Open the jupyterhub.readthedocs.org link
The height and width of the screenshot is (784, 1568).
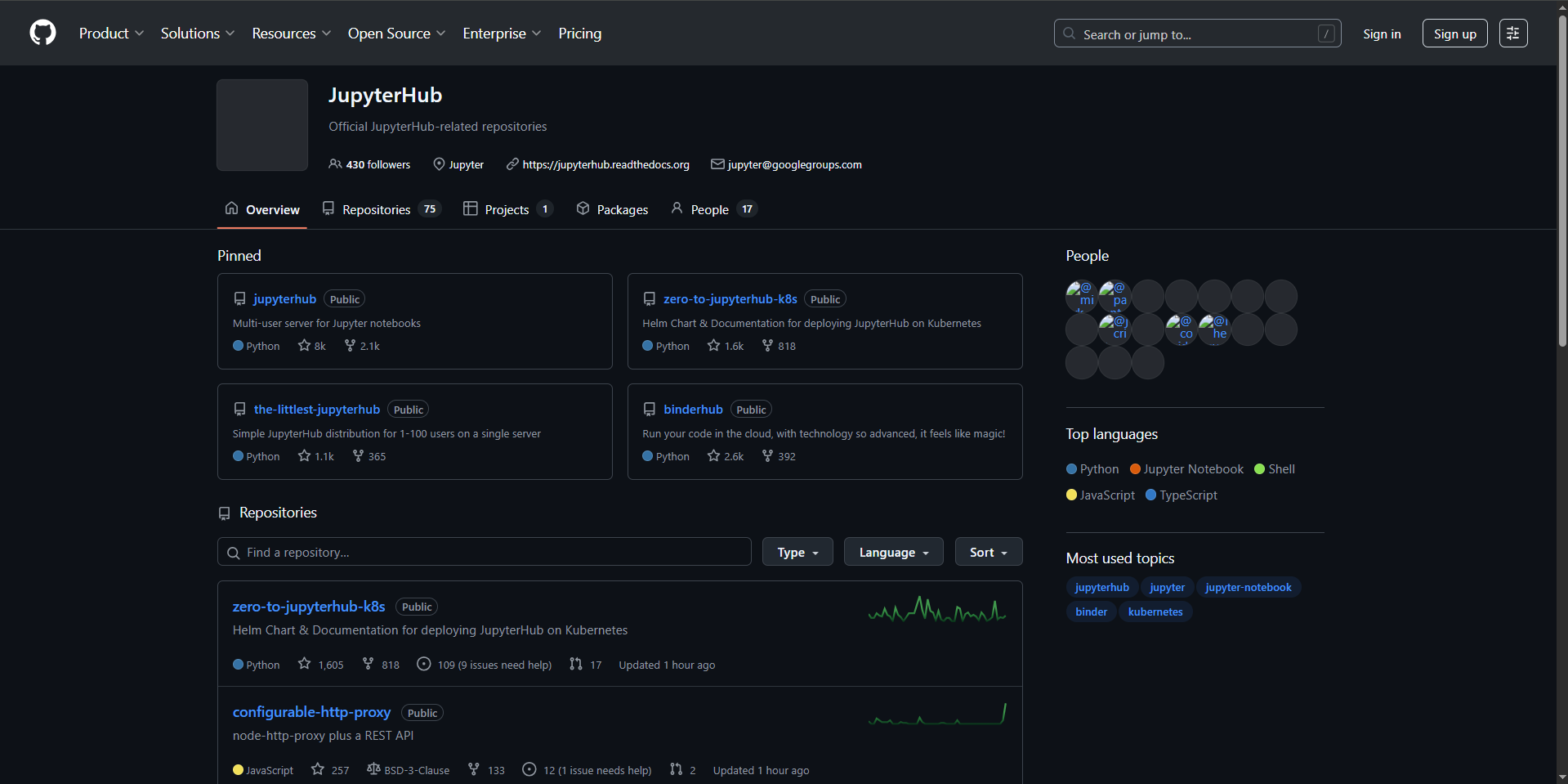coord(605,164)
